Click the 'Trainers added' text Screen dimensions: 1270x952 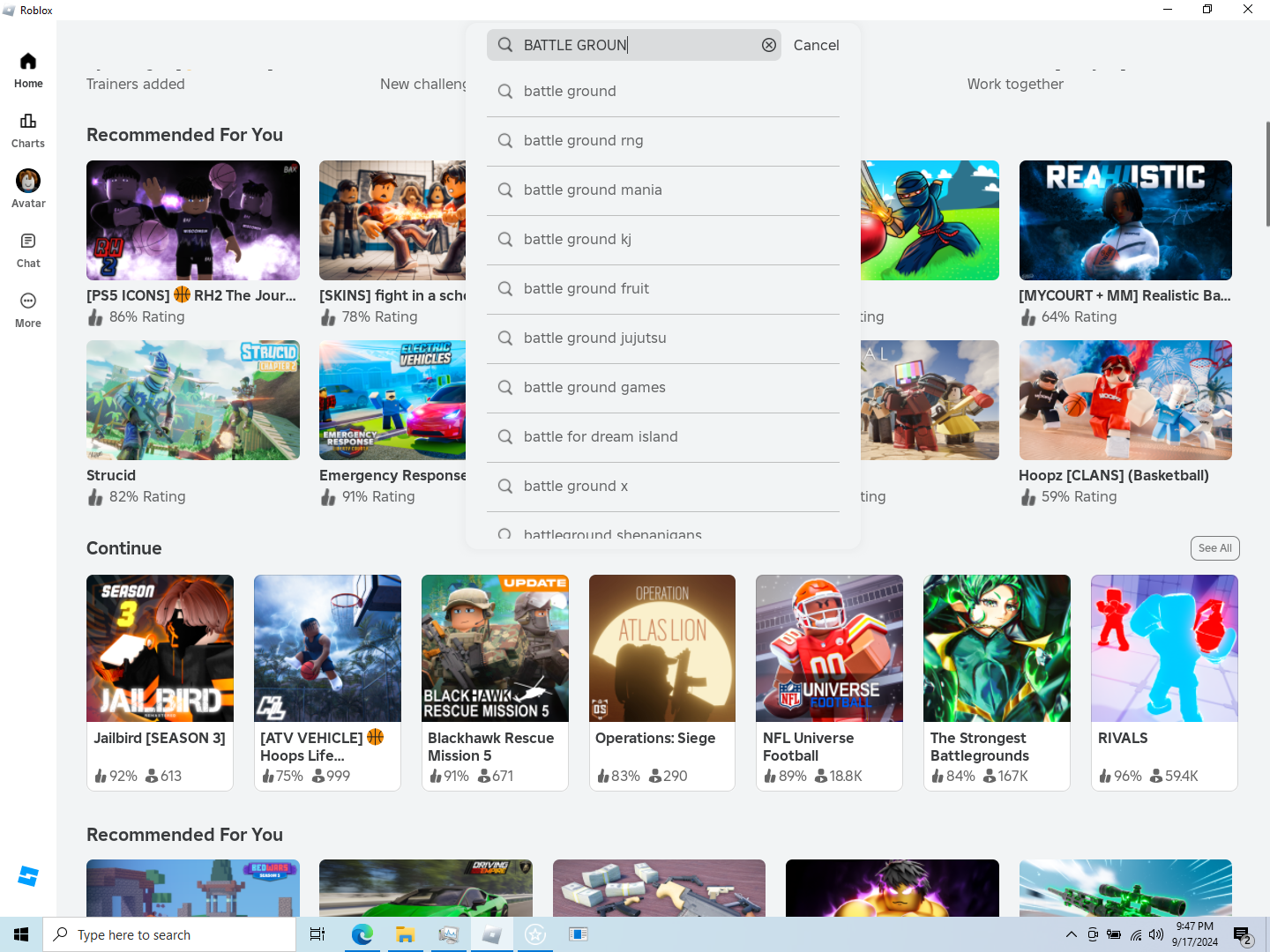[x=136, y=84]
